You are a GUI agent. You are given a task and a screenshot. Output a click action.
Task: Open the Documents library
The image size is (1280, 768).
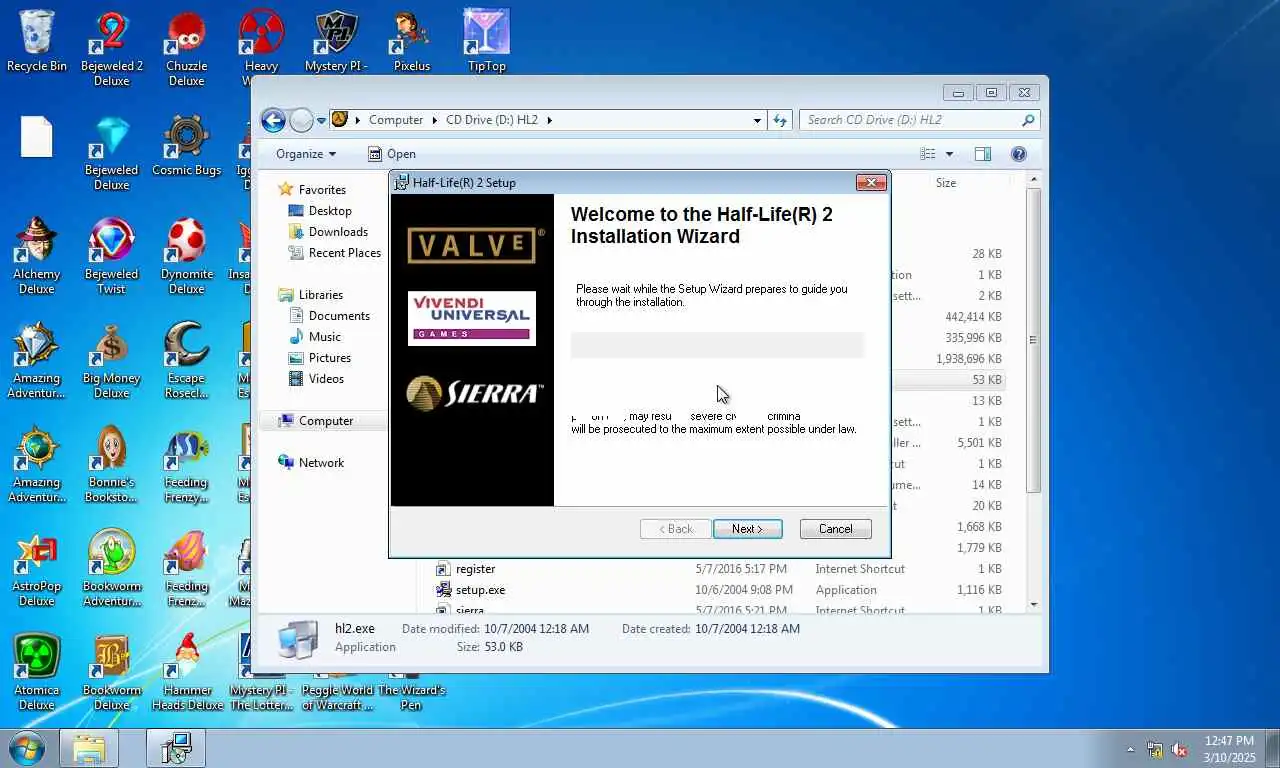coord(339,315)
